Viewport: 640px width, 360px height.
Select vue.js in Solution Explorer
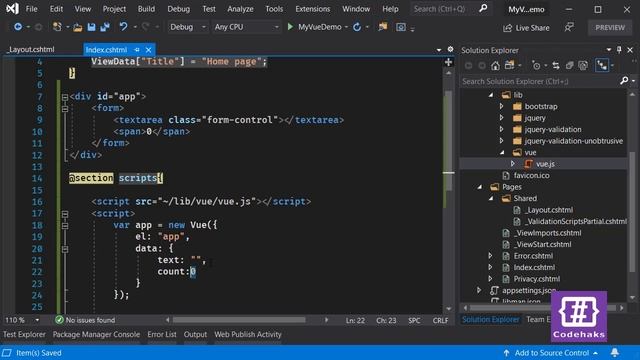[545, 164]
